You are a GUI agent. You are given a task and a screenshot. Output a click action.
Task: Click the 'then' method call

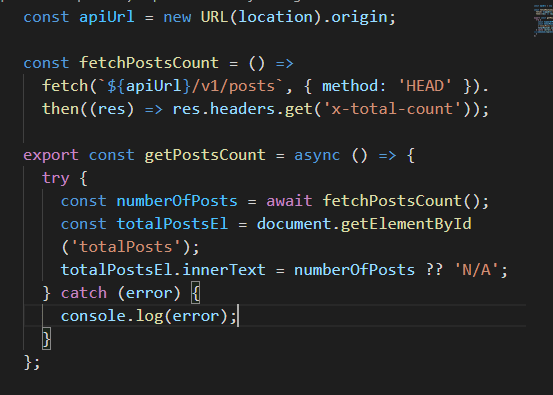[60, 109]
